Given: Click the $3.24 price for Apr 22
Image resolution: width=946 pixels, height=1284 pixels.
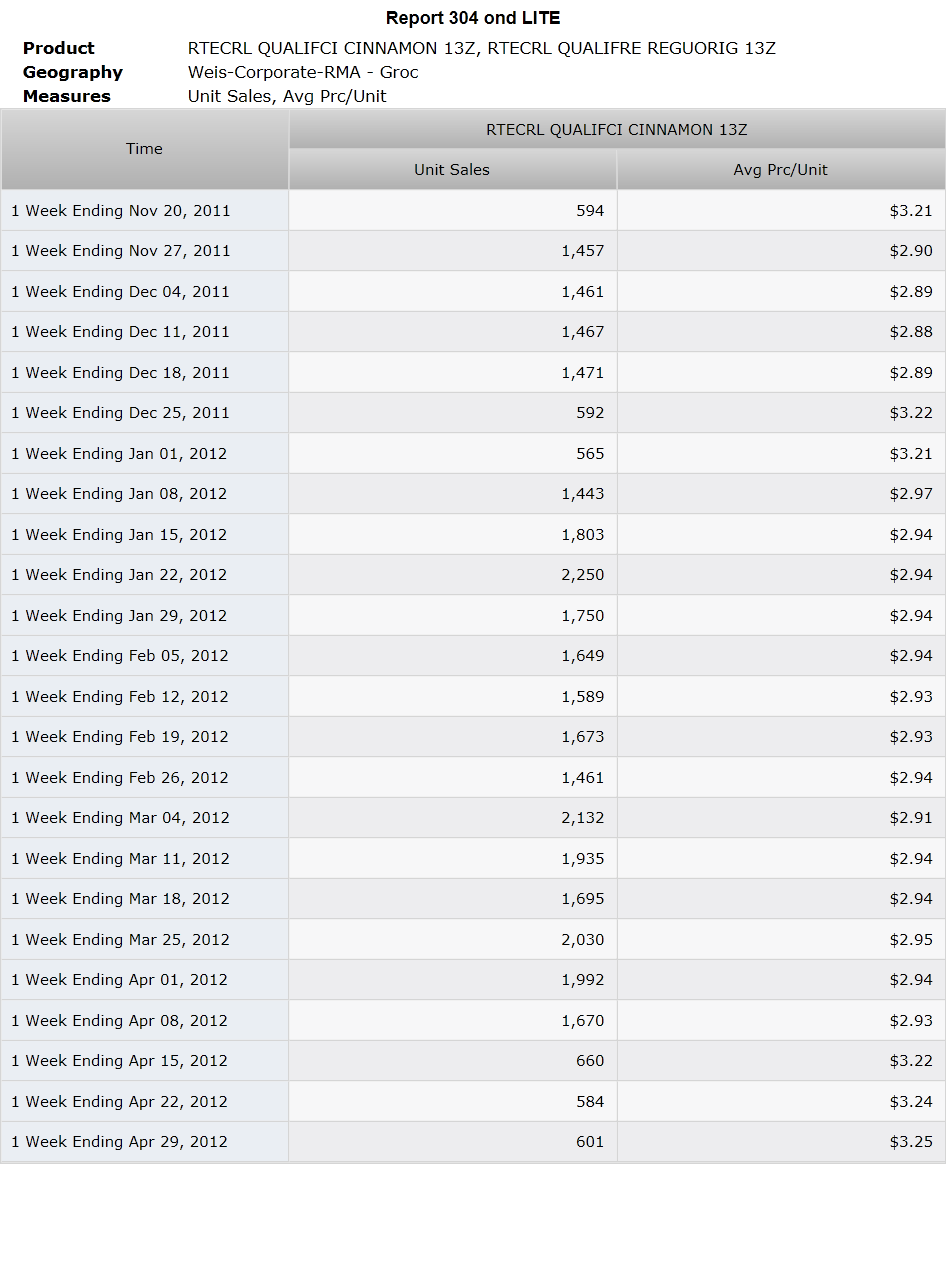Looking at the screenshot, I should 911,1102.
